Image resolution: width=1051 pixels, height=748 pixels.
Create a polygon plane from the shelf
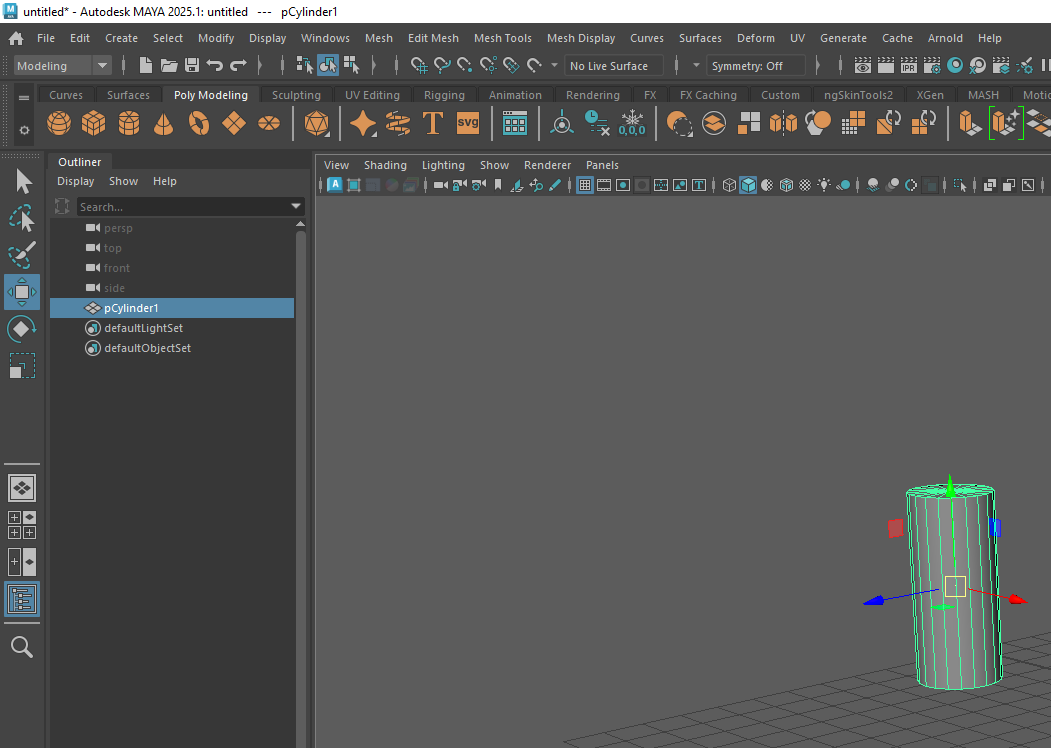pos(234,123)
